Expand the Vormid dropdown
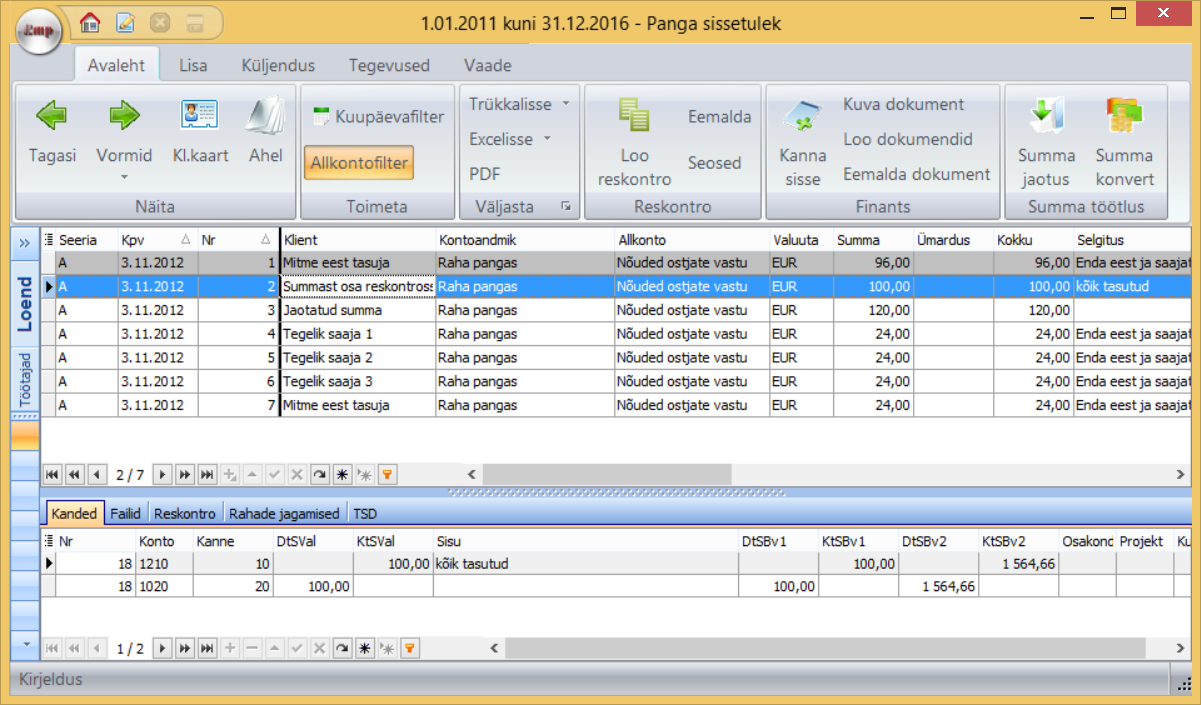1201x705 pixels. click(x=124, y=177)
